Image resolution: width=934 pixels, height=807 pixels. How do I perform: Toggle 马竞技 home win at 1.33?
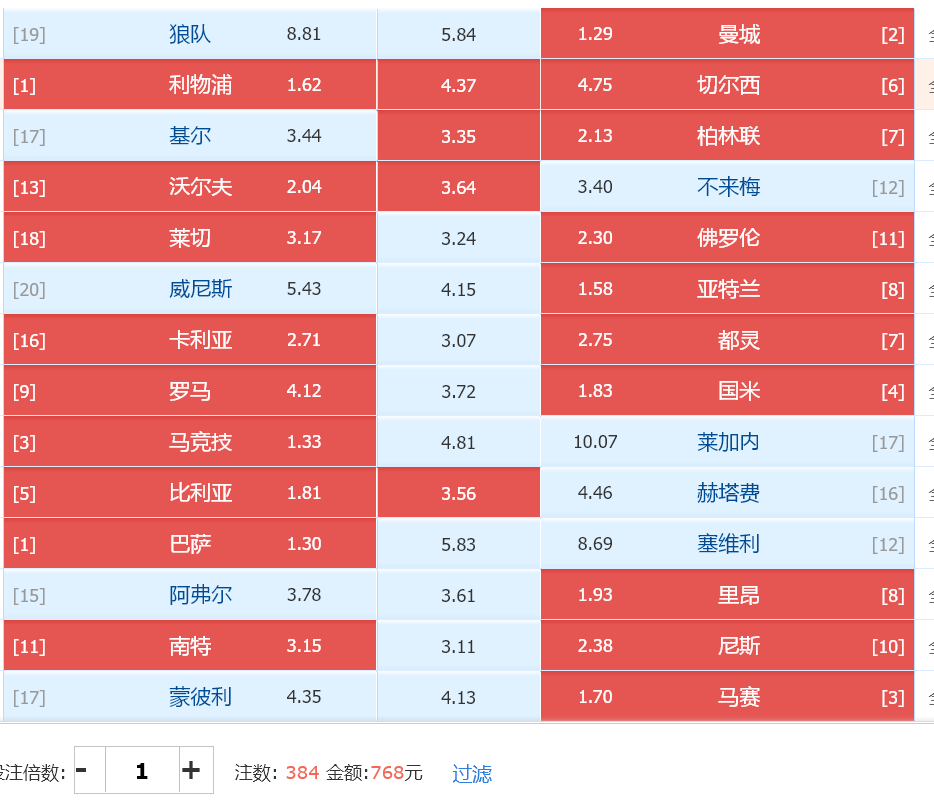tap(190, 442)
